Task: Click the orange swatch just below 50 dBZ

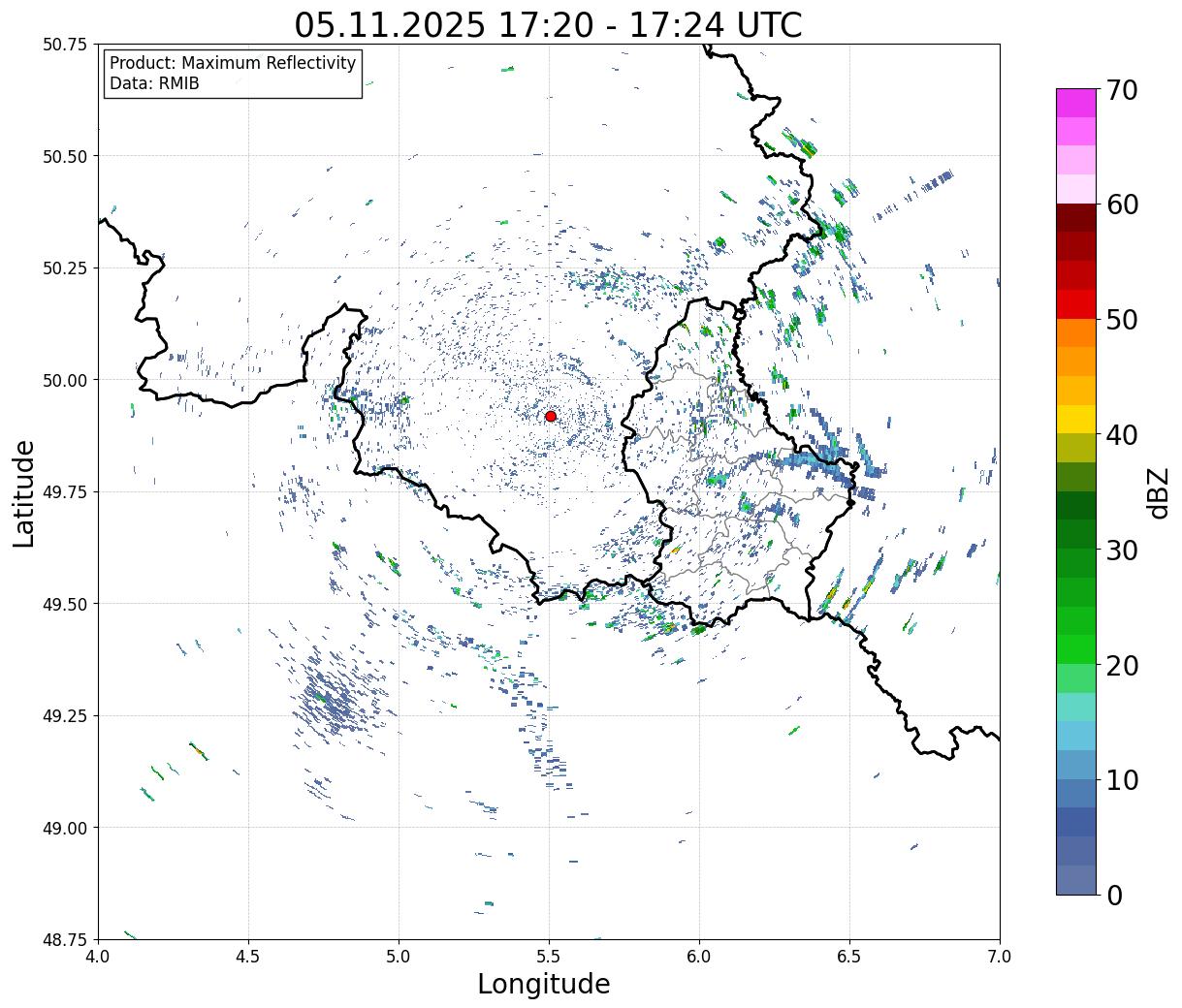Action: pyautogui.click(x=1075, y=332)
